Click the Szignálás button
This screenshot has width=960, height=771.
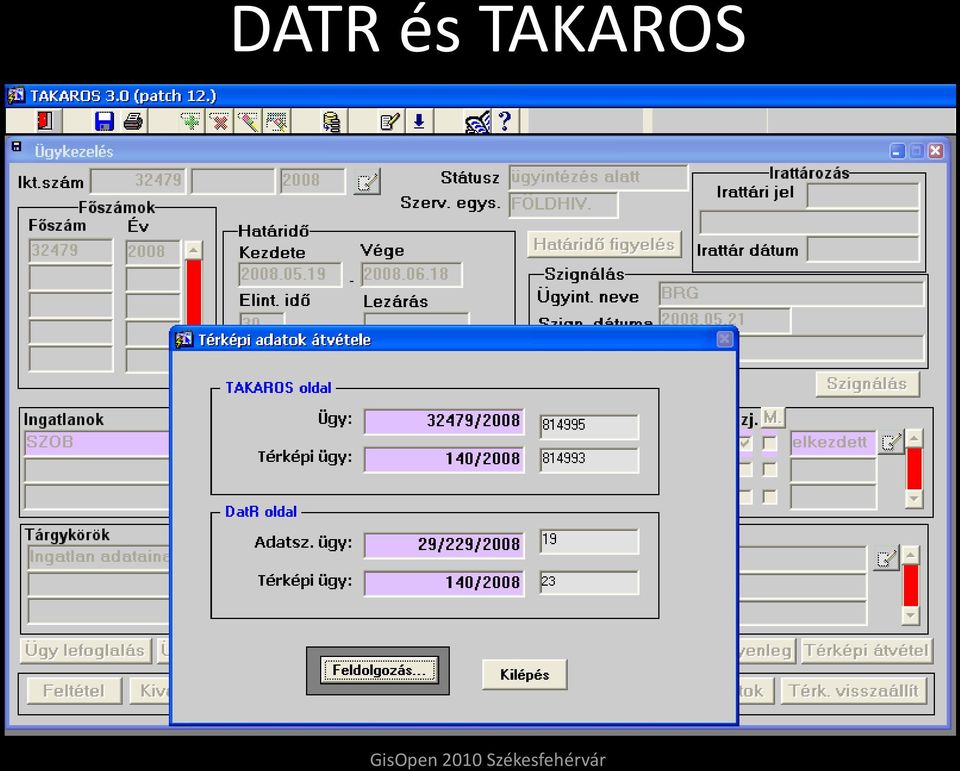867,384
